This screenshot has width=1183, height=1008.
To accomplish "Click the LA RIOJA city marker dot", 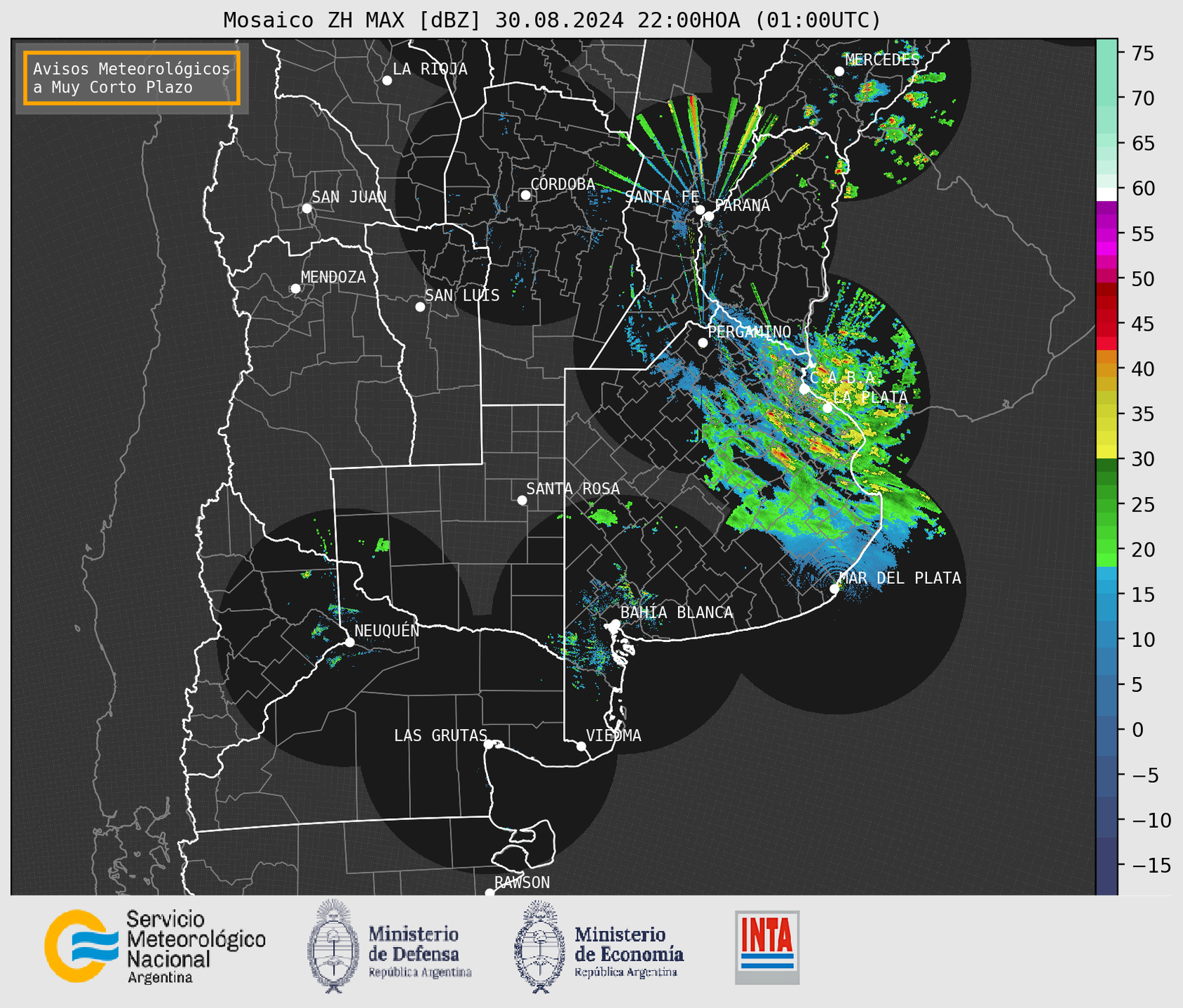I will coord(387,81).
